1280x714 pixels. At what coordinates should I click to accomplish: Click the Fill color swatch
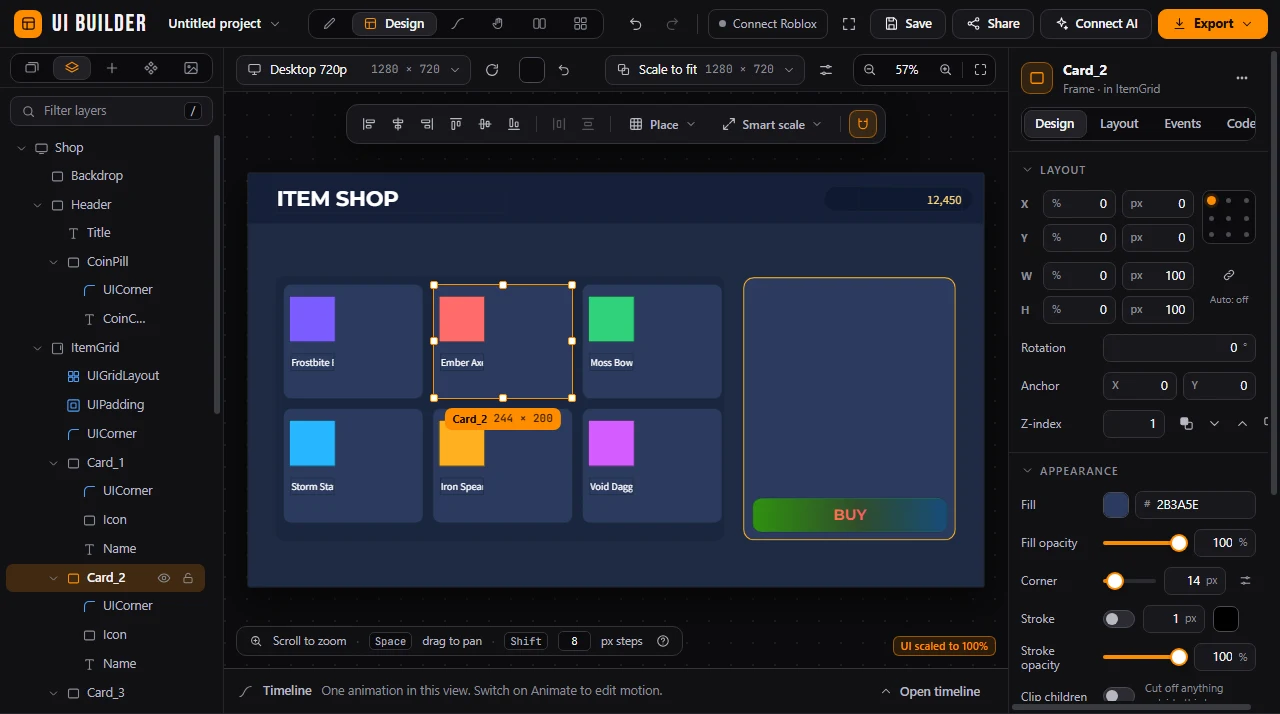[x=1116, y=505]
